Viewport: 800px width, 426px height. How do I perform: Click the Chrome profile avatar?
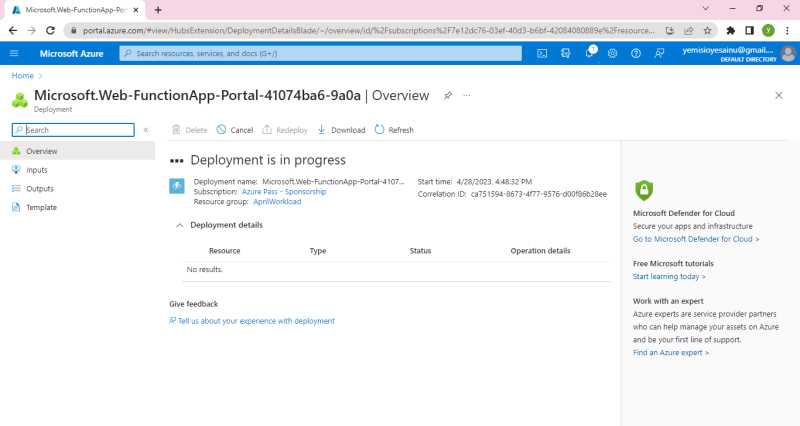coord(768,31)
